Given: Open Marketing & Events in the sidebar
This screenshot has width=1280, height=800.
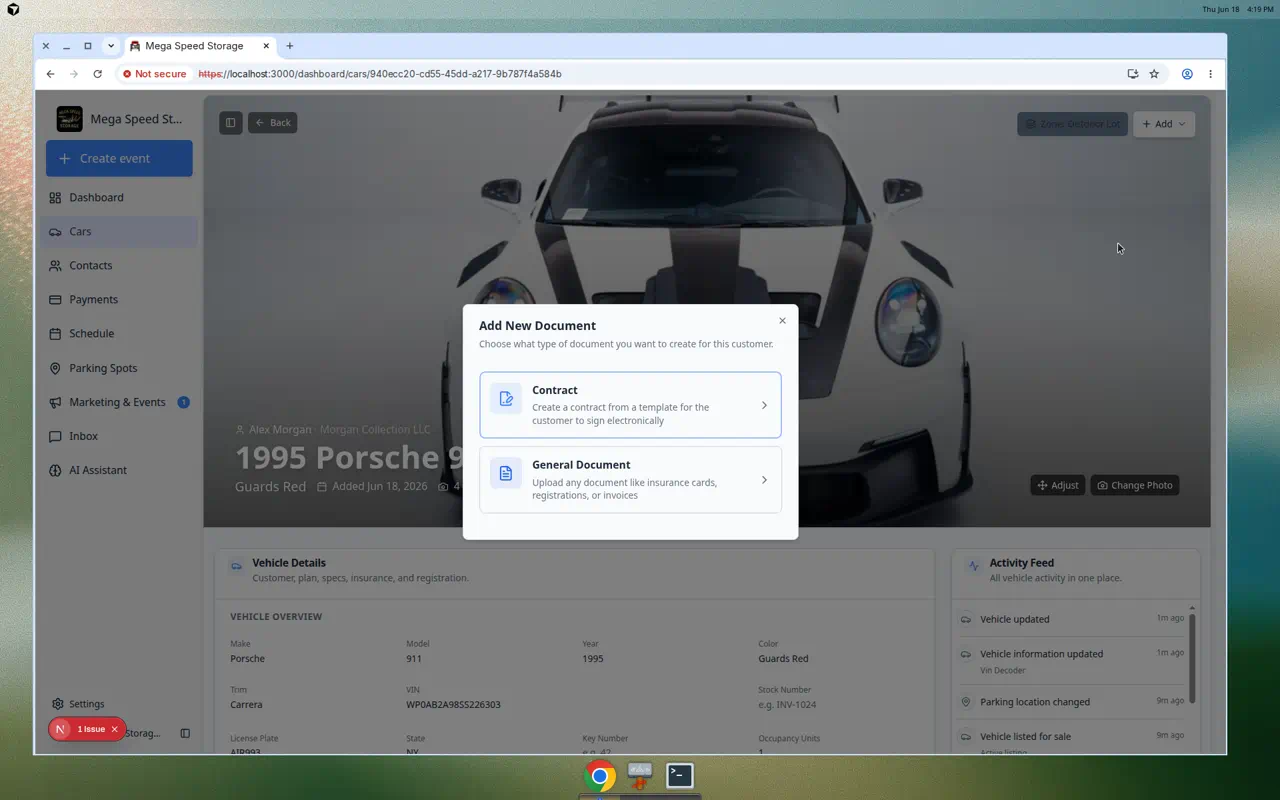Looking at the screenshot, I should [119, 402].
